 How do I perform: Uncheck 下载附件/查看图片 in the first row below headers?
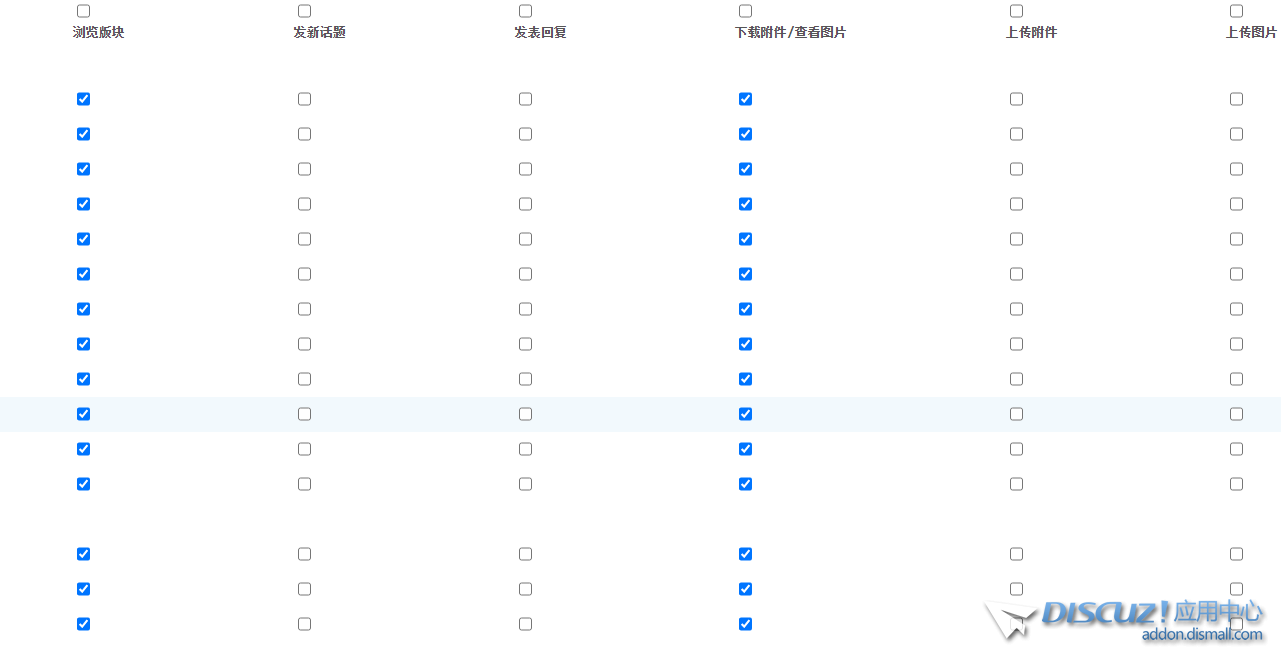[745, 99]
